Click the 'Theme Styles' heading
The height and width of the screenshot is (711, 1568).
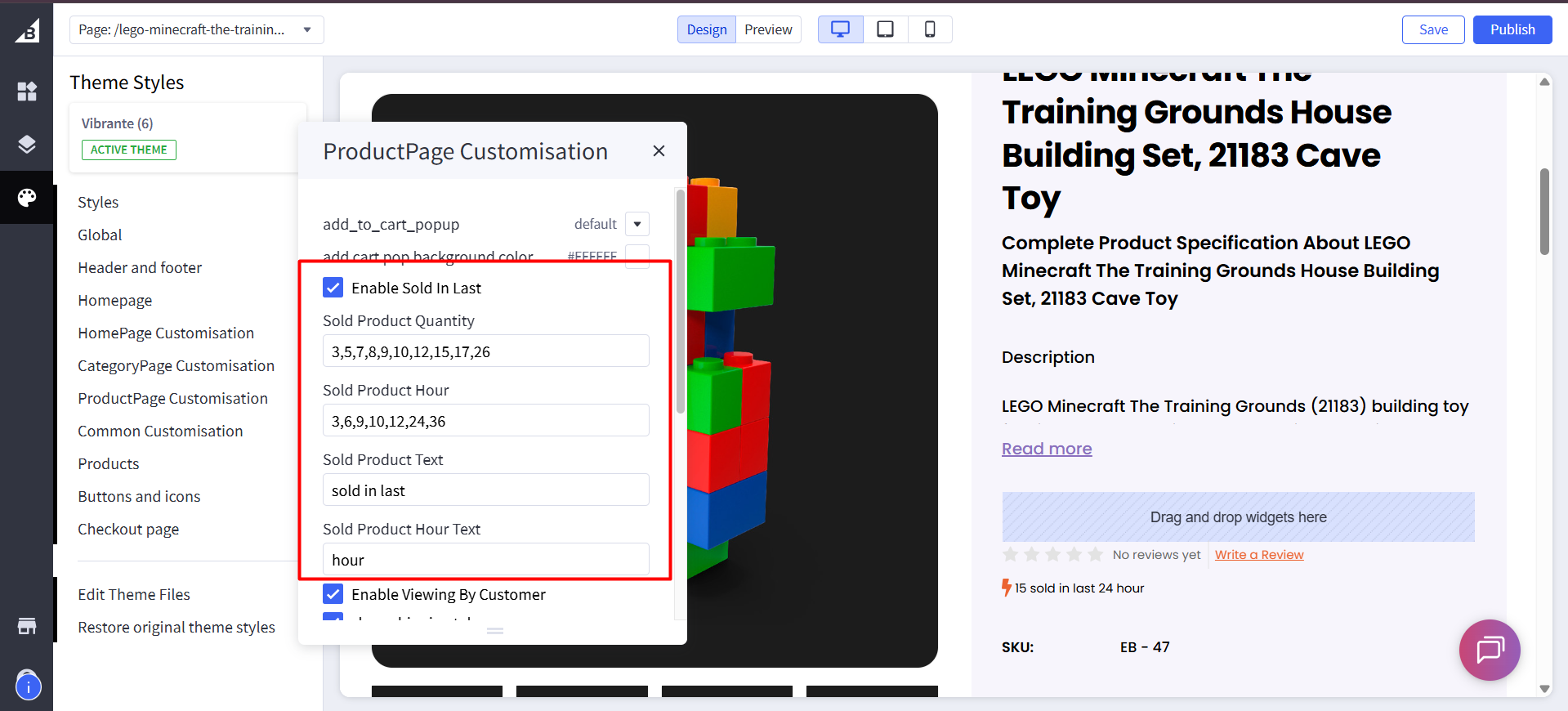point(127,83)
